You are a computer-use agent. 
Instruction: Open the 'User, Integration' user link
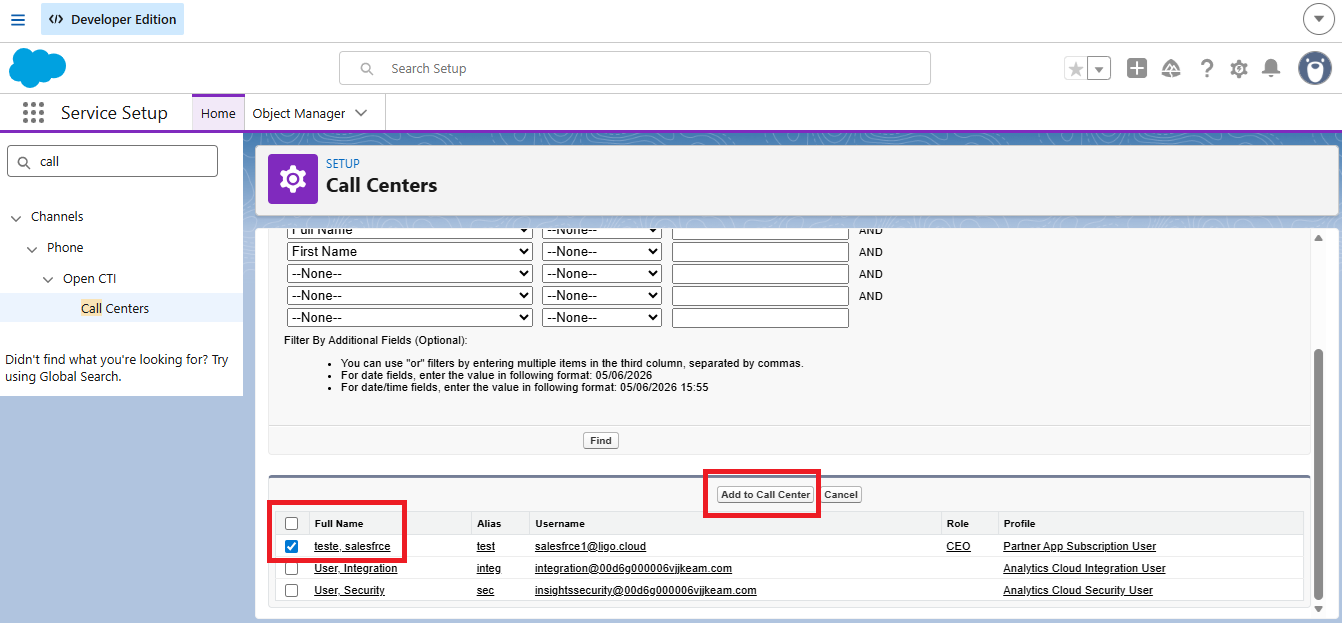(x=355, y=568)
